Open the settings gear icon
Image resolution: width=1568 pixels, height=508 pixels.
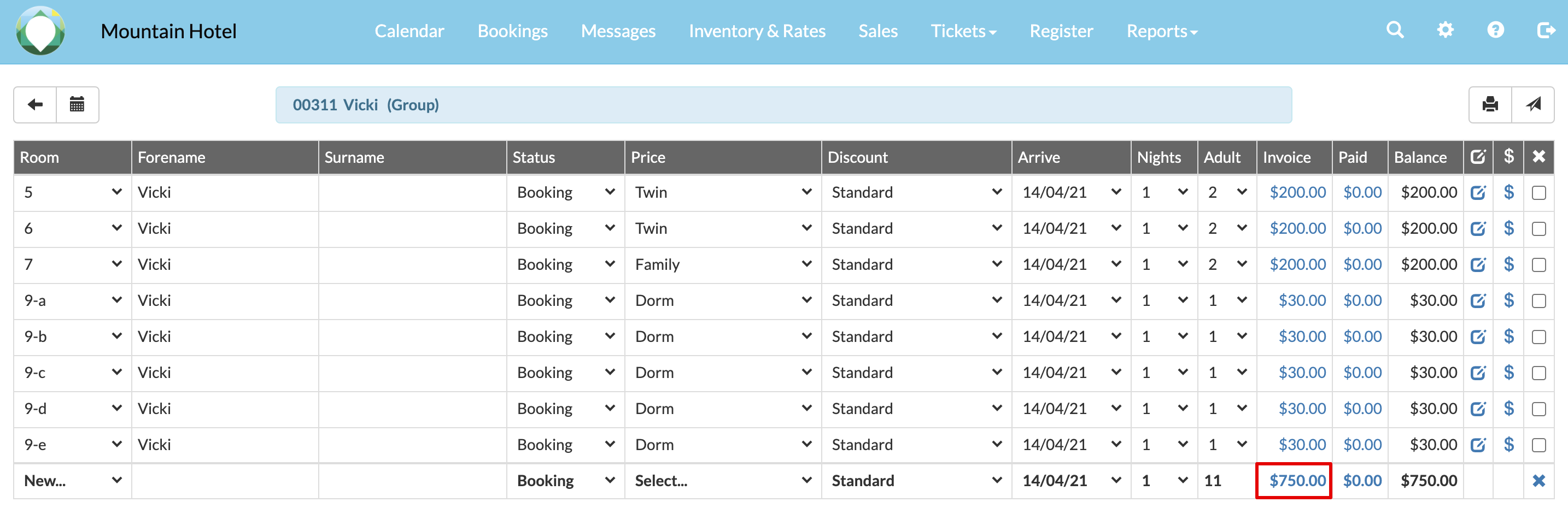(x=1445, y=31)
